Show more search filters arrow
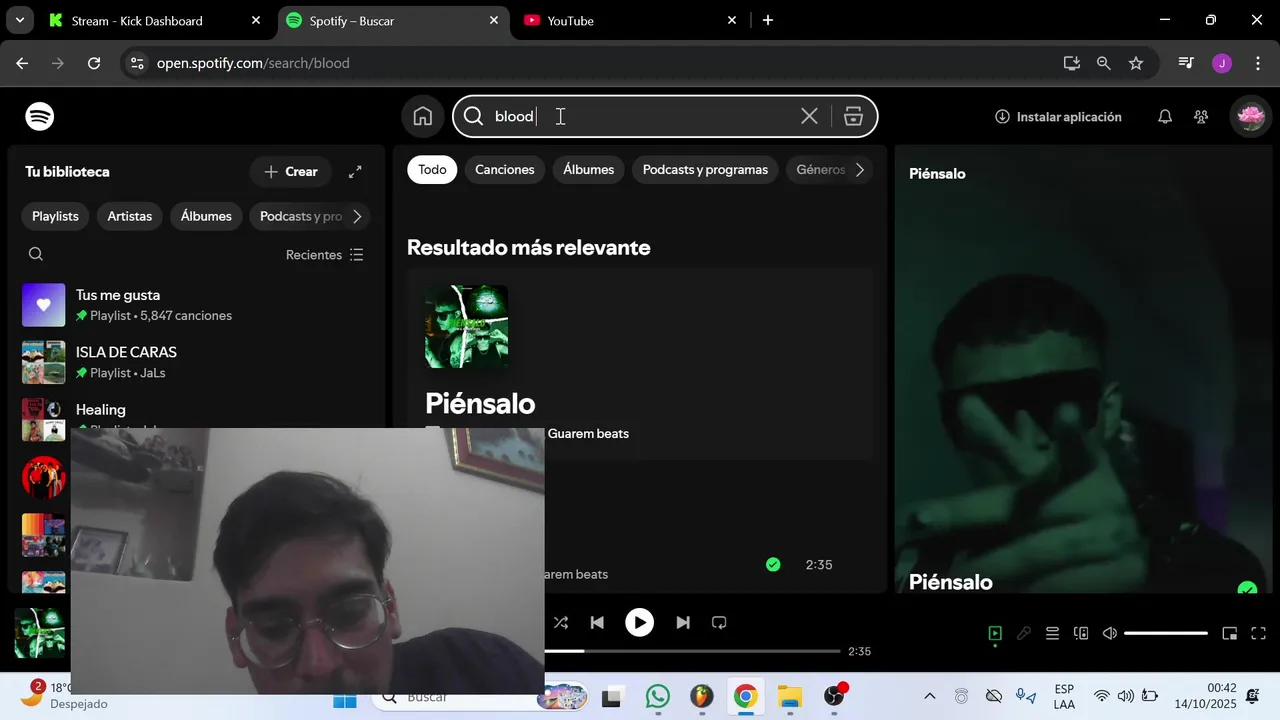This screenshot has width=1280, height=720. [860, 170]
